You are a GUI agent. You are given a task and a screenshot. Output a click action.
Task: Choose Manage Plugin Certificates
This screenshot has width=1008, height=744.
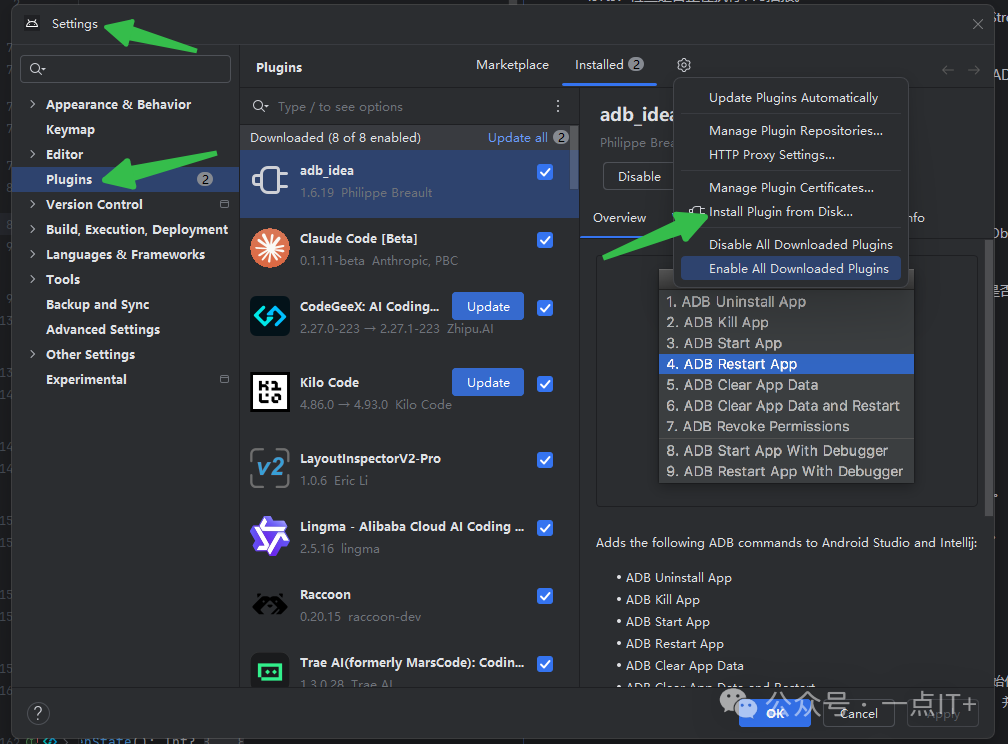click(791, 188)
